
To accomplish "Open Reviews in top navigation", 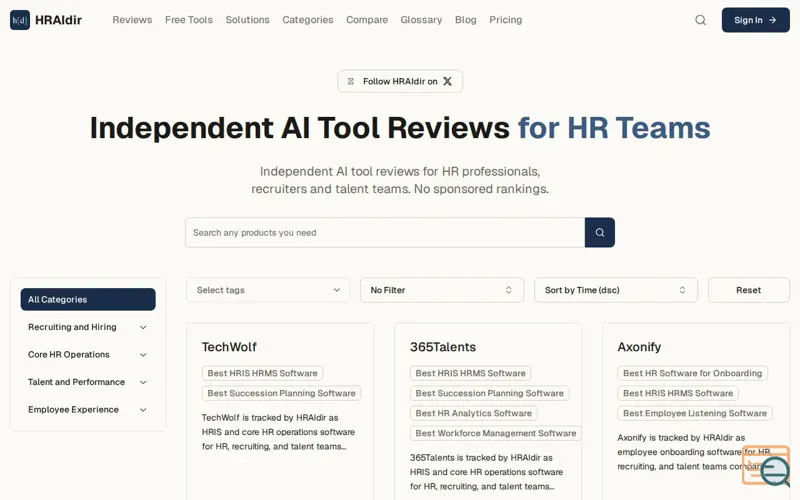I will tap(132, 20).
